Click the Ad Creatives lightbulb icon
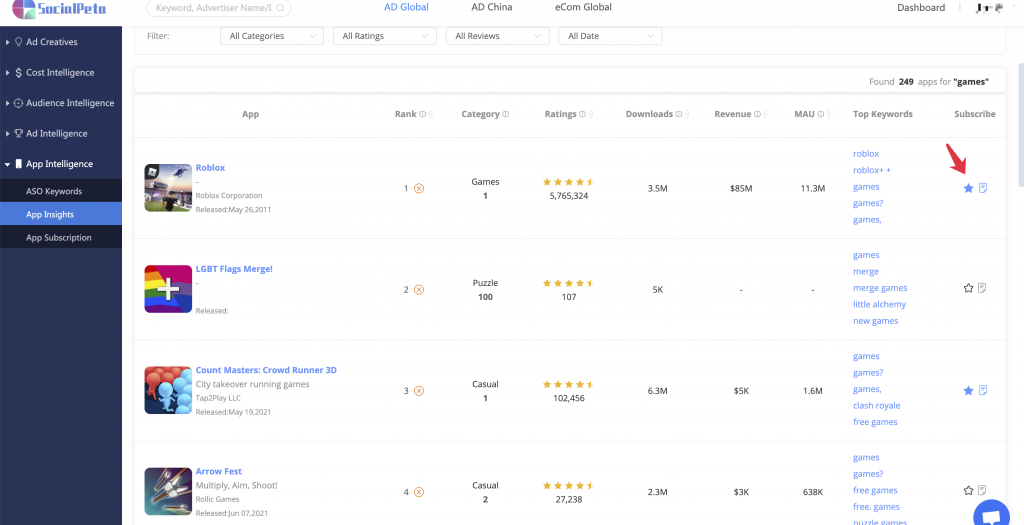 [x=18, y=42]
